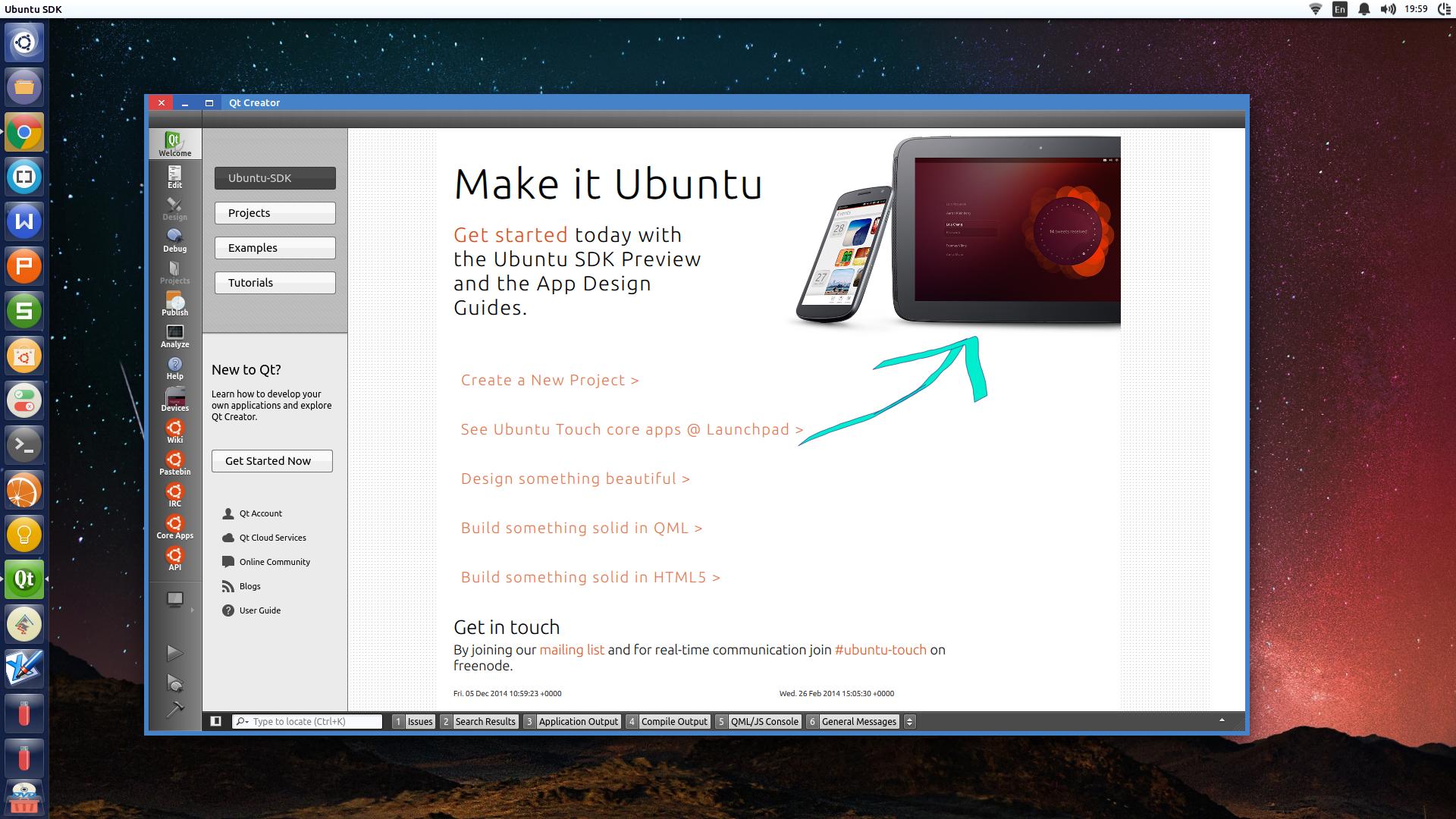The height and width of the screenshot is (819, 1456).
Task: Open the kit selector monitor target
Action: tap(175, 601)
